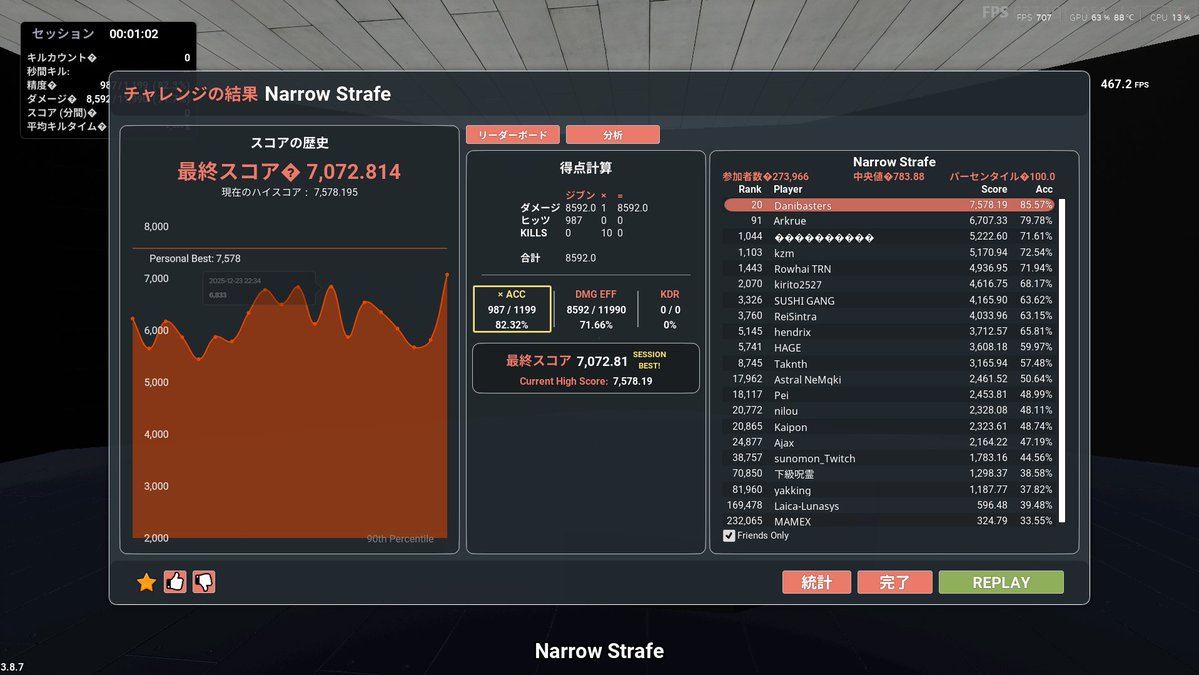Viewport: 1199px width, 675px height.
Task: Select the Pei leaderboard row
Action: [889, 394]
